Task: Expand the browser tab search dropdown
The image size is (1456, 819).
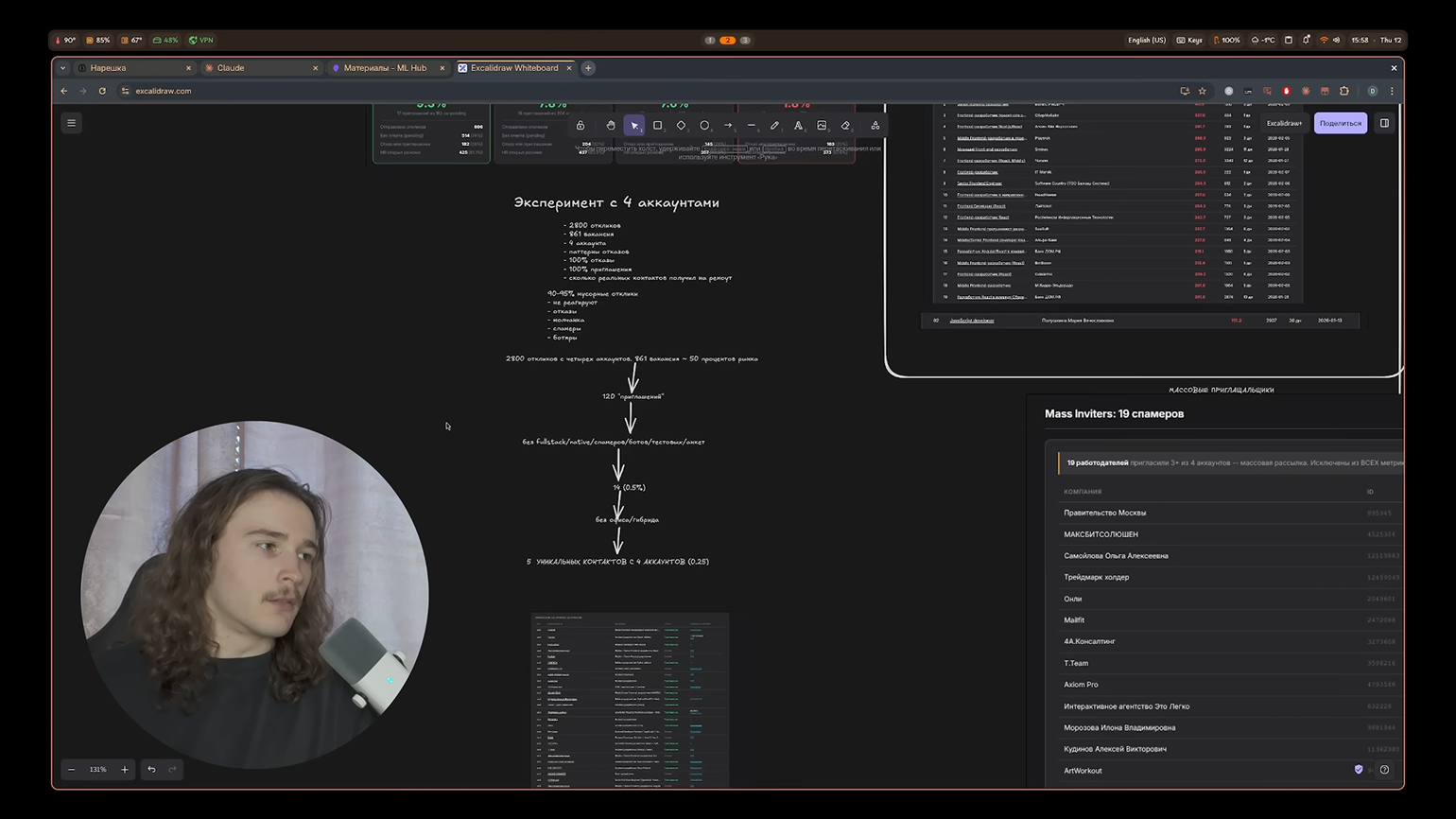Action: 62,68
